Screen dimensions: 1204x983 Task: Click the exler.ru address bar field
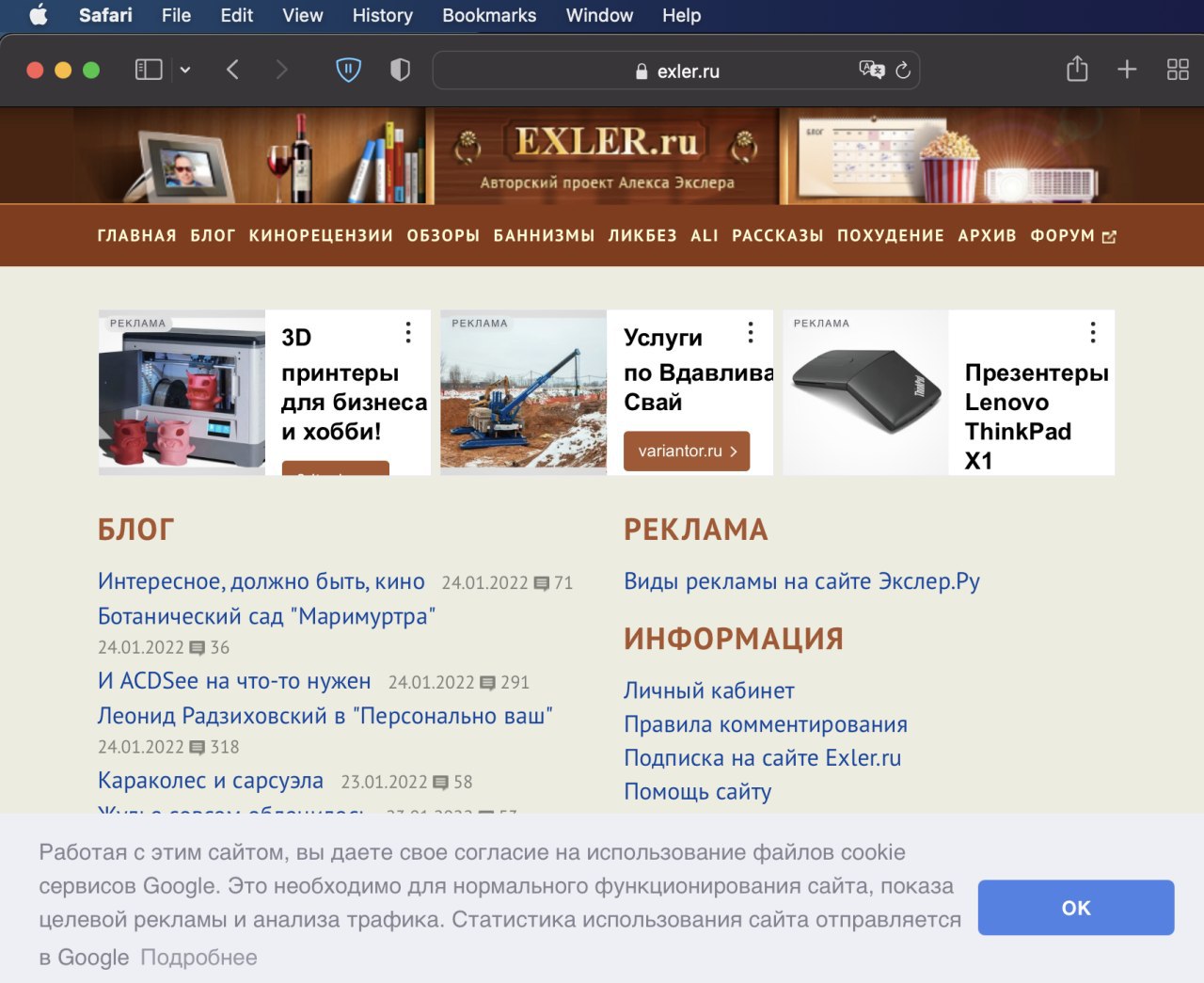[677, 71]
